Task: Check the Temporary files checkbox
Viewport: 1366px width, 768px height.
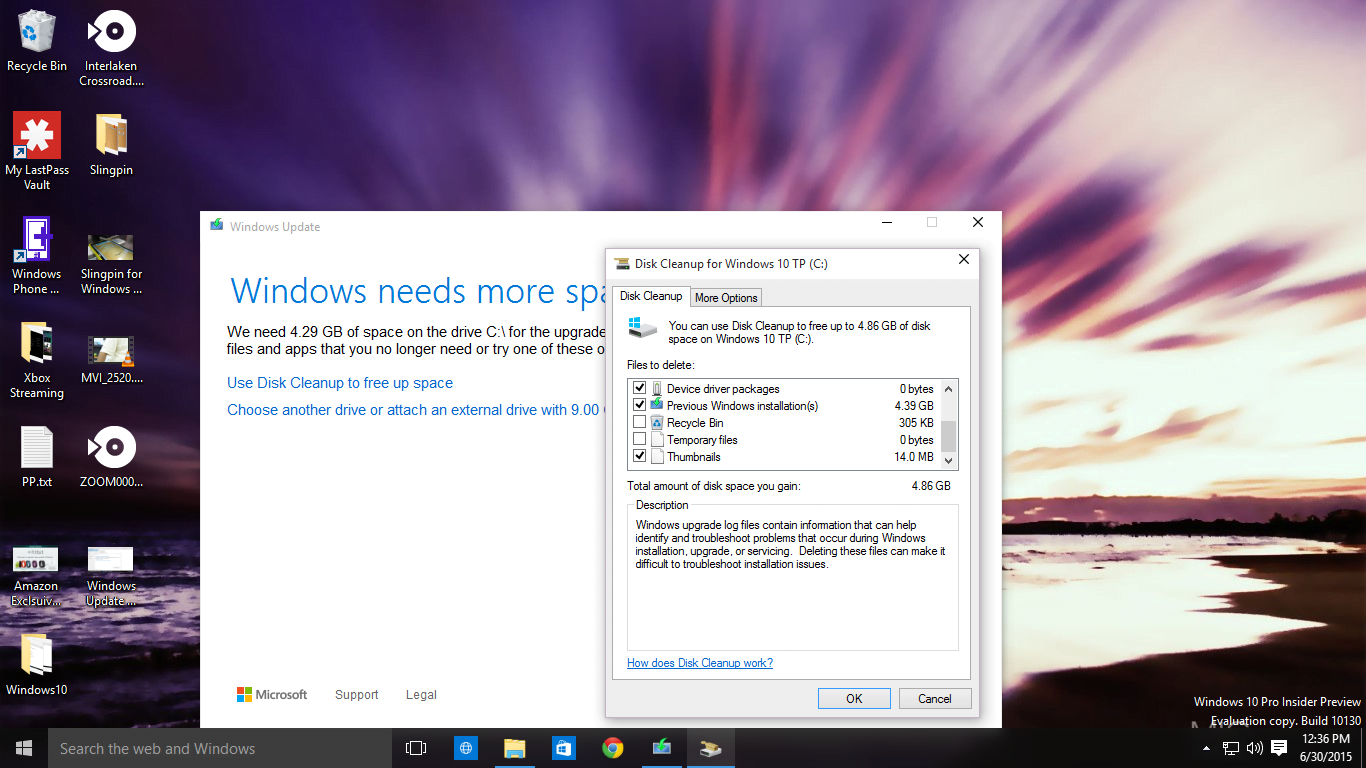Action: click(x=640, y=440)
